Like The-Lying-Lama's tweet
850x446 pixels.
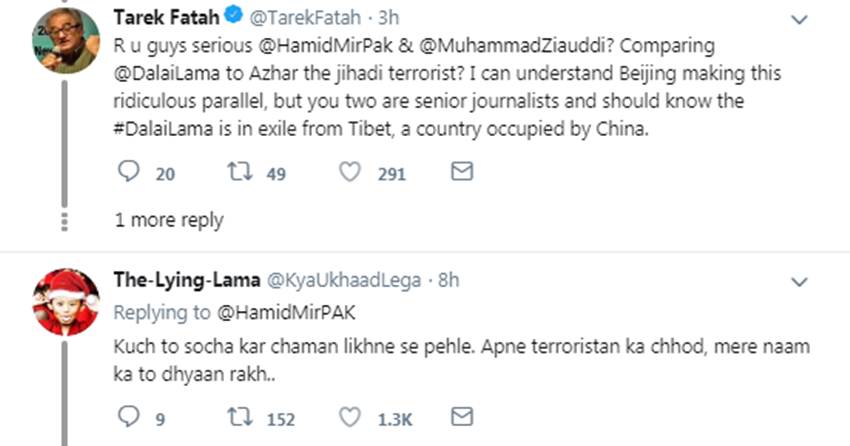pos(349,415)
